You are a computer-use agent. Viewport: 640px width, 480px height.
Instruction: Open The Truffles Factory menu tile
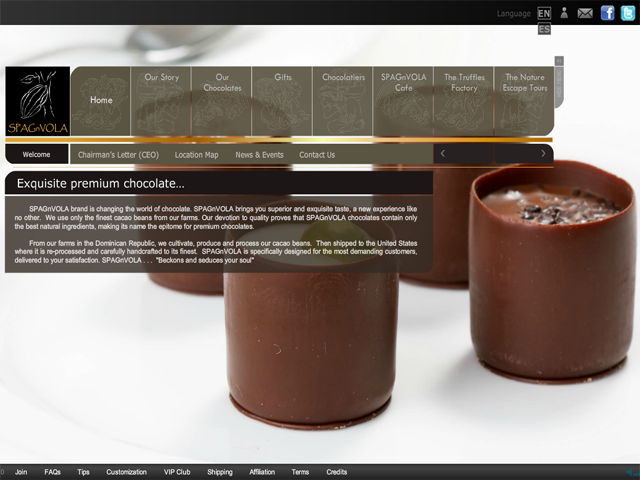(x=464, y=101)
